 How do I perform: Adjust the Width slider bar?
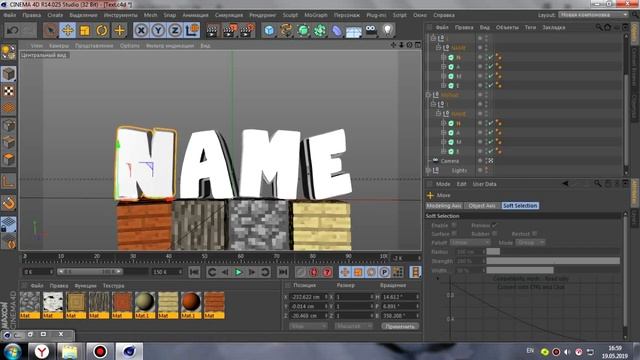click(553, 270)
